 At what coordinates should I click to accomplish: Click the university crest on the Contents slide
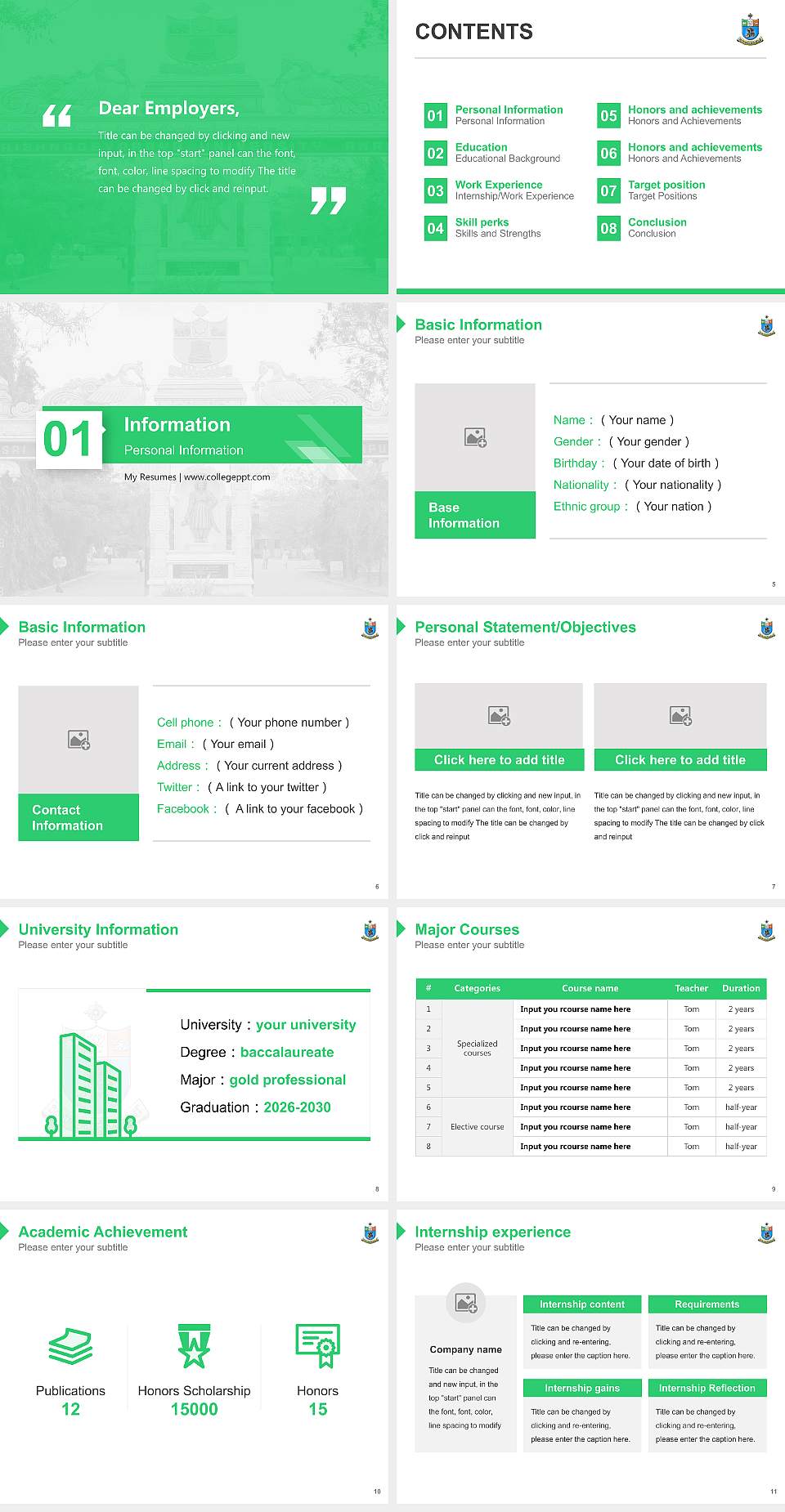point(750,29)
